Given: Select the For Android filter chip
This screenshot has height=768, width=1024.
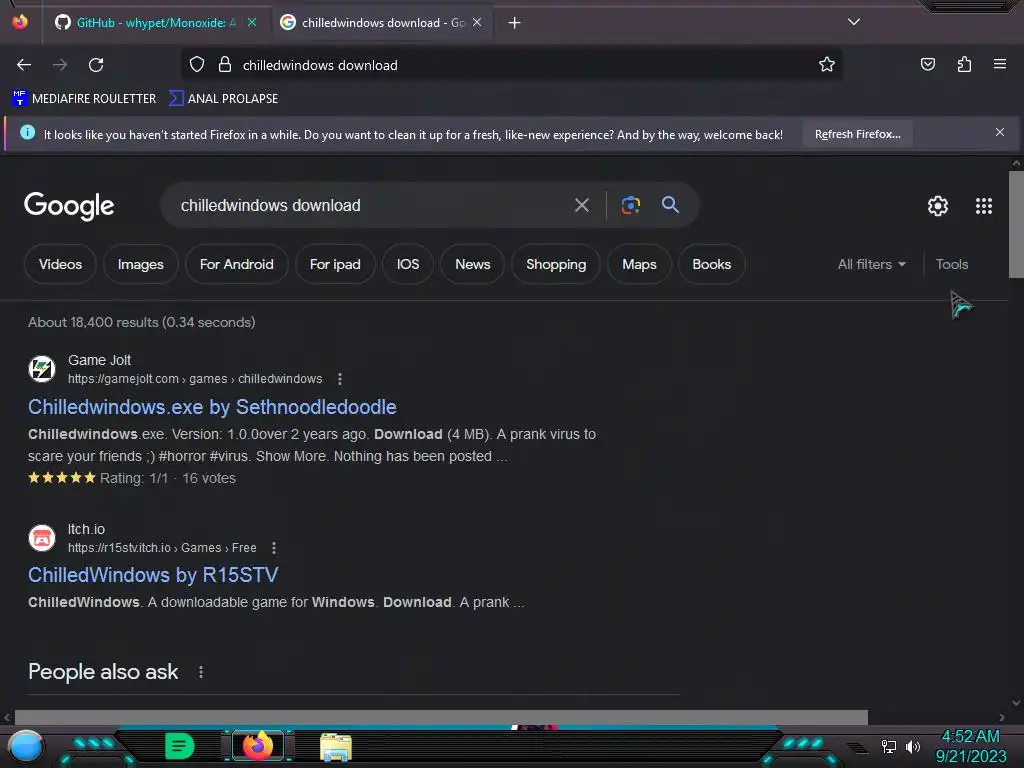Looking at the screenshot, I should click(x=236, y=264).
